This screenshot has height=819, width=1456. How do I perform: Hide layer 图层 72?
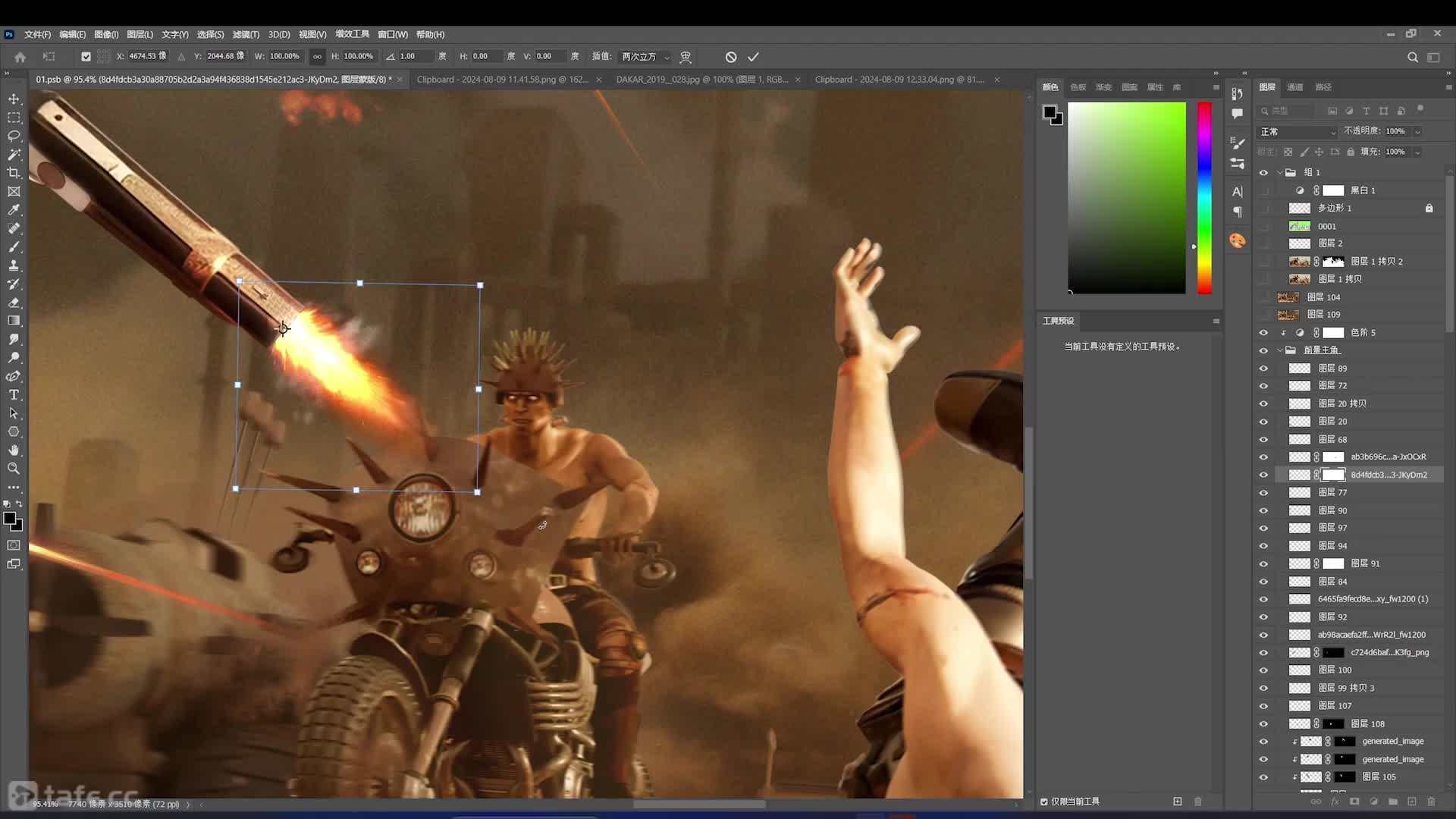coord(1263,385)
